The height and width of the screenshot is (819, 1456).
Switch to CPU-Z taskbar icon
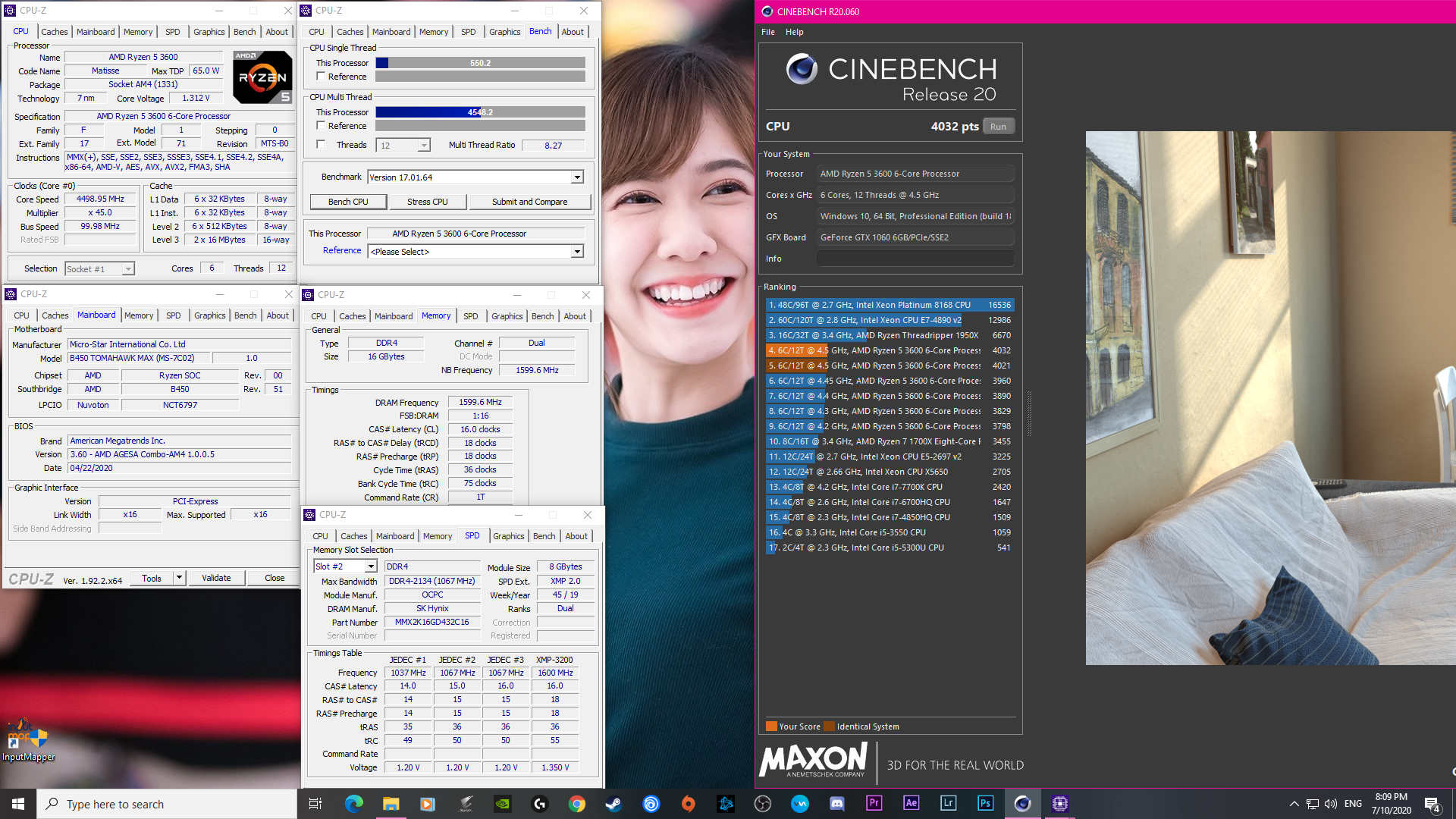(x=1060, y=804)
